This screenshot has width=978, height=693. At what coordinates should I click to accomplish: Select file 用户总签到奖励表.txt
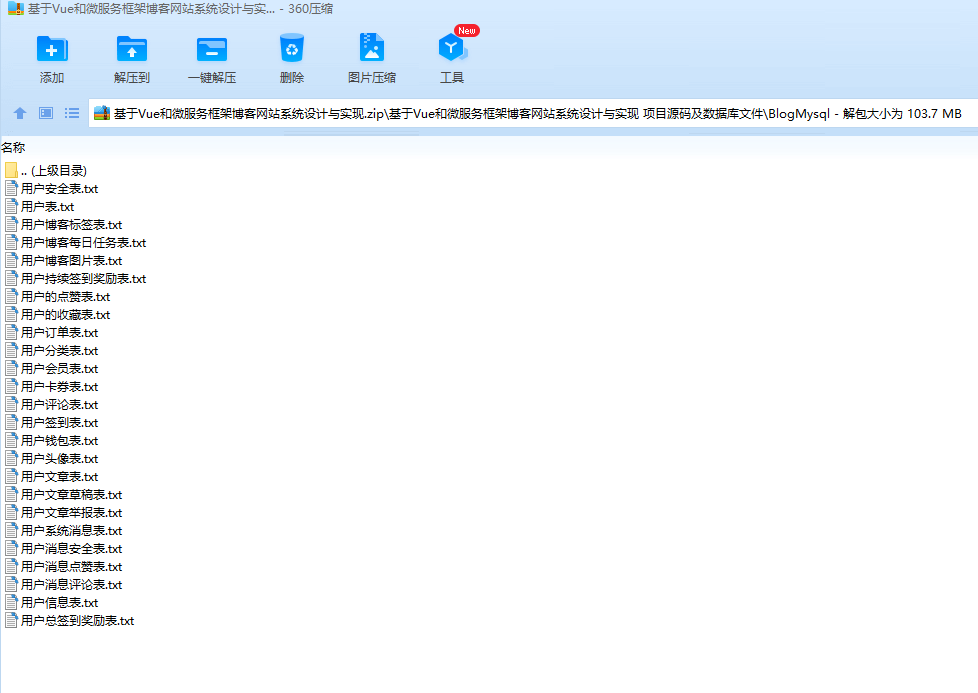[x=70, y=622]
